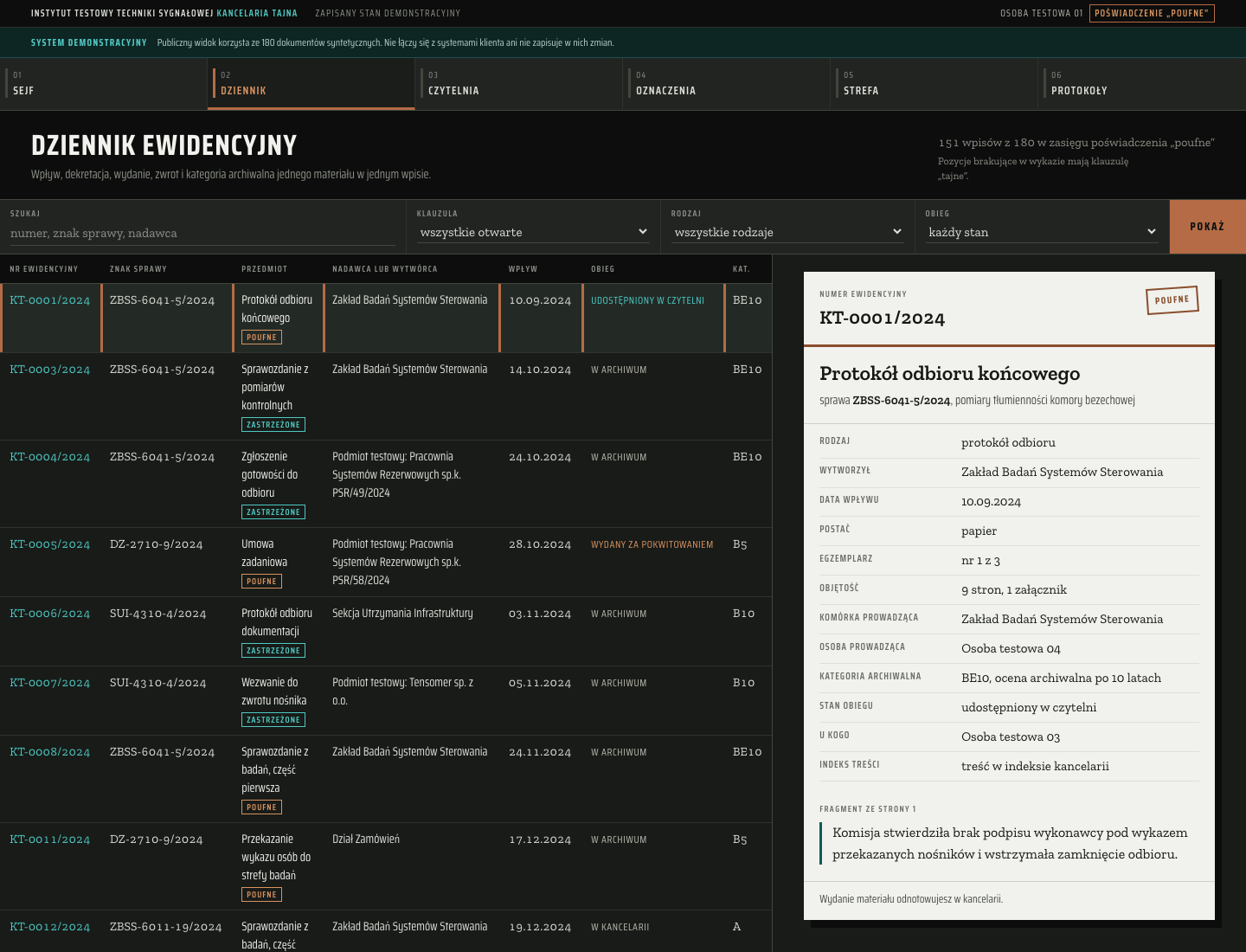Click the status 'UDOSTĘPNIONY W CZYTELNI'

pos(647,301)
